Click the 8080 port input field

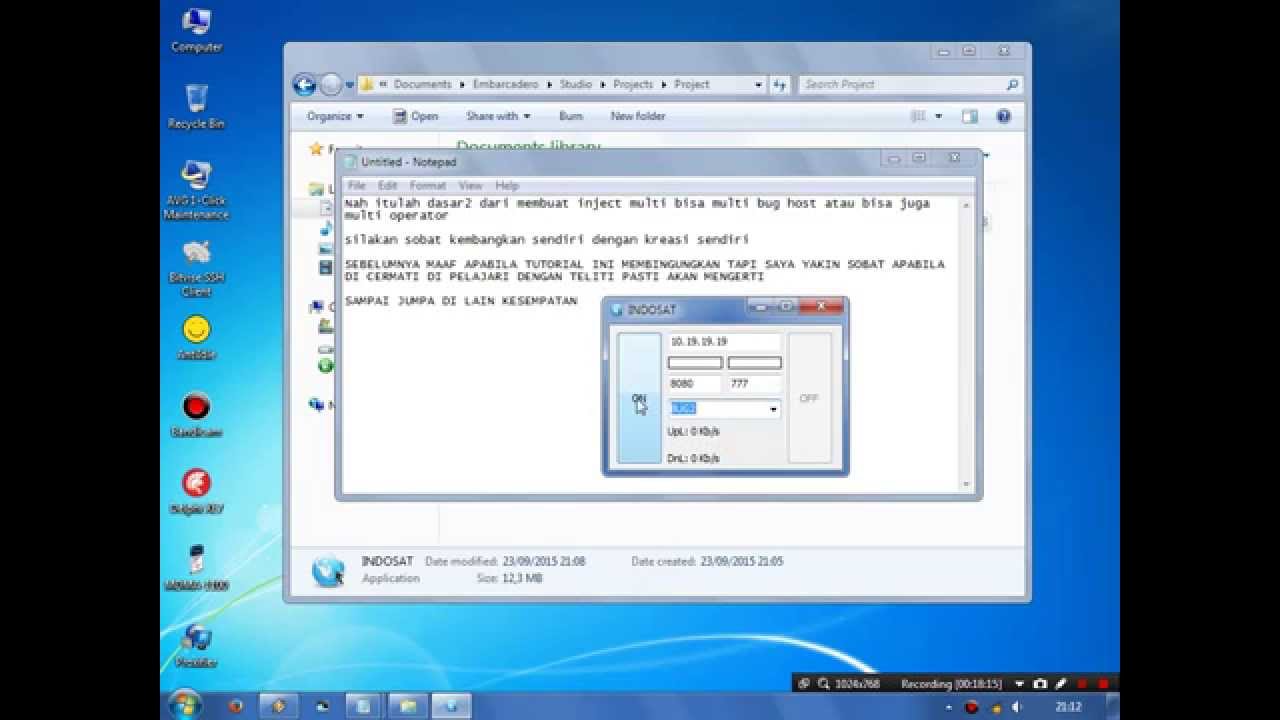pos(694,384)
